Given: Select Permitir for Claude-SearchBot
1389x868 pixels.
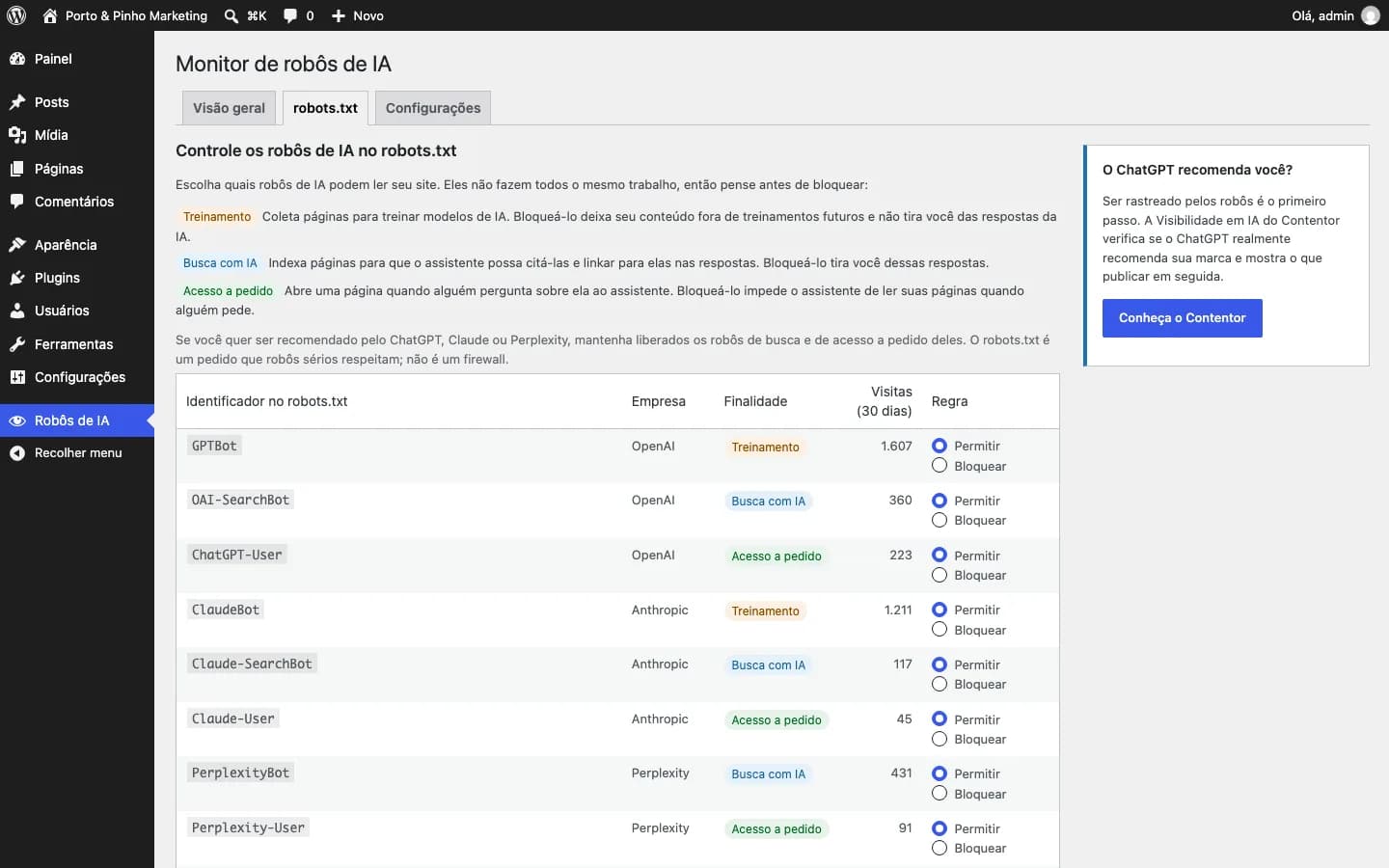Looking at the screenshot, I should coord(940,665).
